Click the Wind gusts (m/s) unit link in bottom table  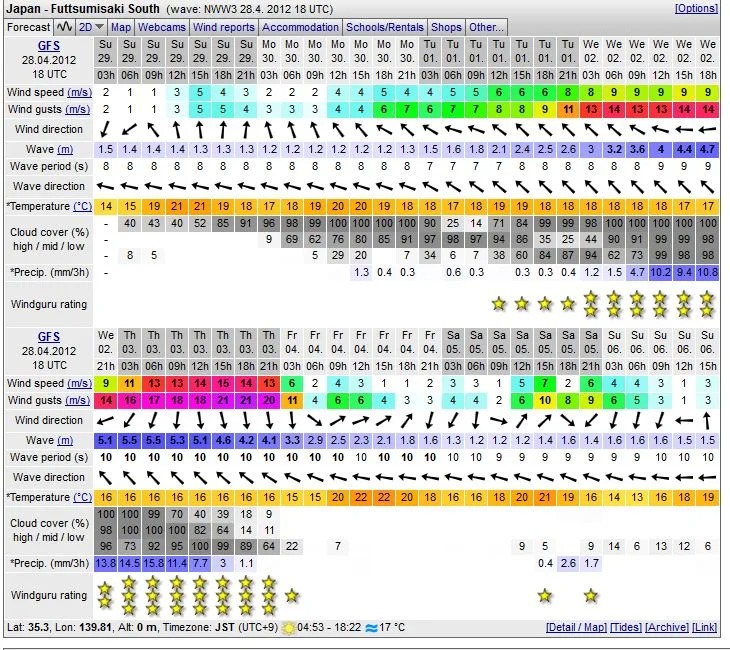pyautogui.click(x=77, y=400)
